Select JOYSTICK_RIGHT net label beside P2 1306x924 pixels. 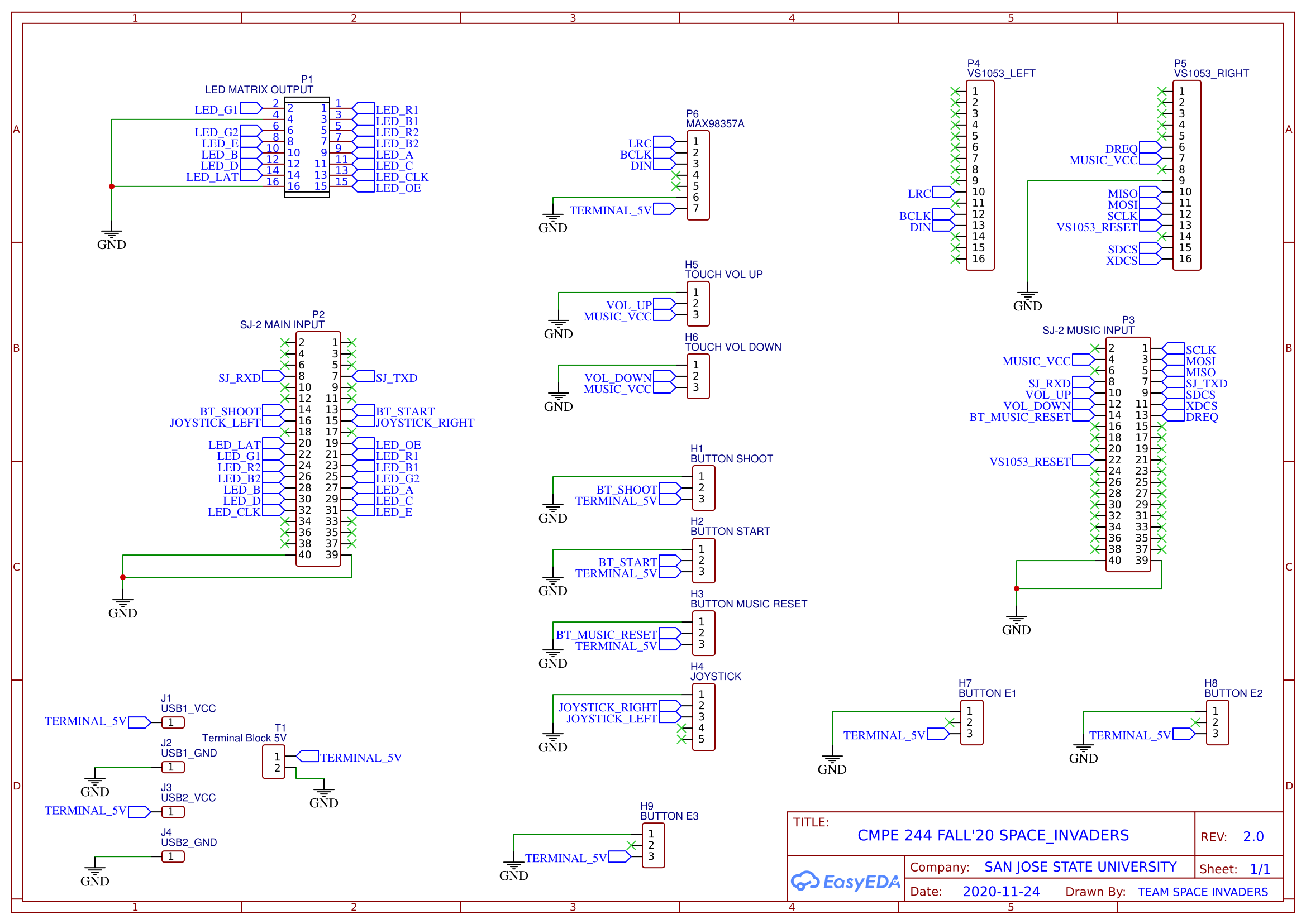[425, 423]
